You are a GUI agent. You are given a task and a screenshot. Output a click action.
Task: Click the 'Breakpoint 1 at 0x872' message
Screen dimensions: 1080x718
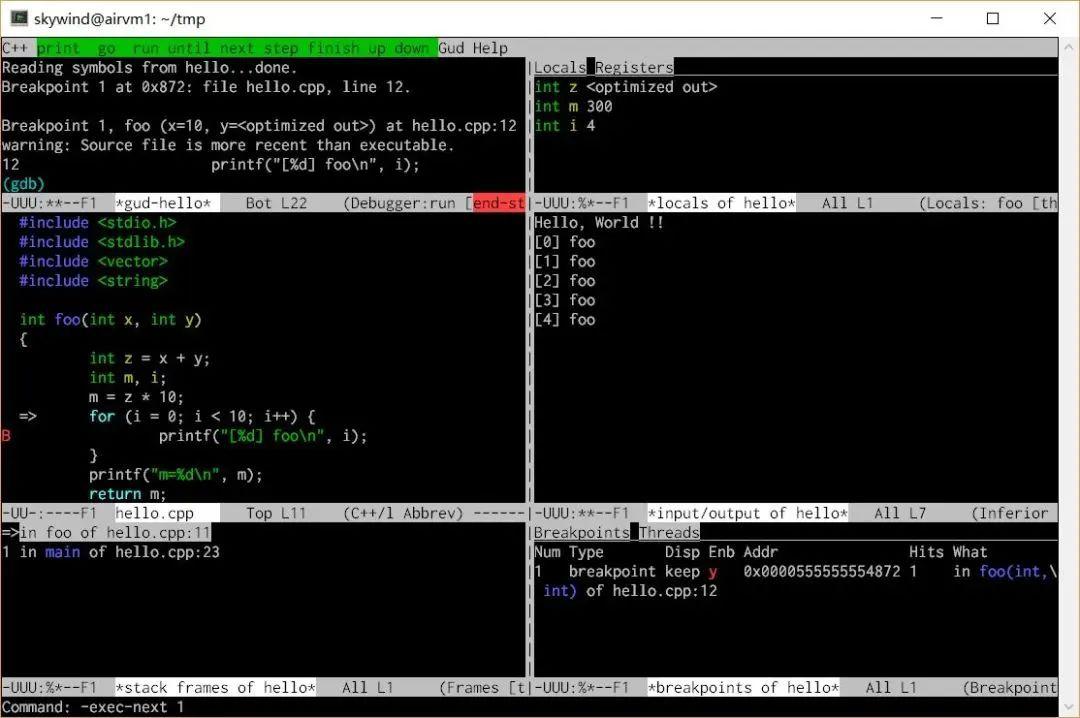(206, 87)
